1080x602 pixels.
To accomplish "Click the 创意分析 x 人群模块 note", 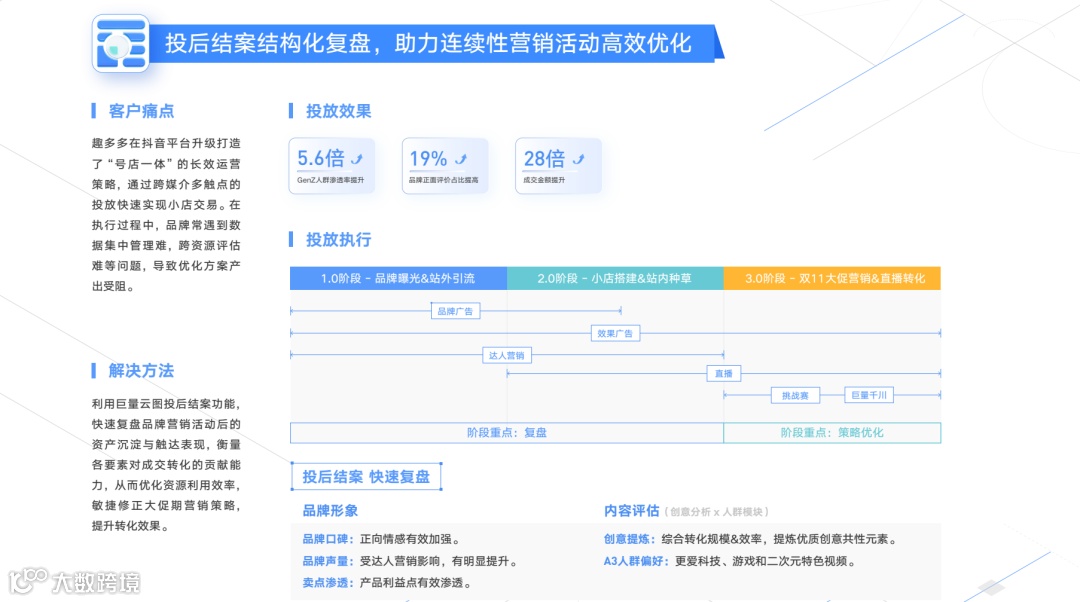I will [x=716, y=512].
